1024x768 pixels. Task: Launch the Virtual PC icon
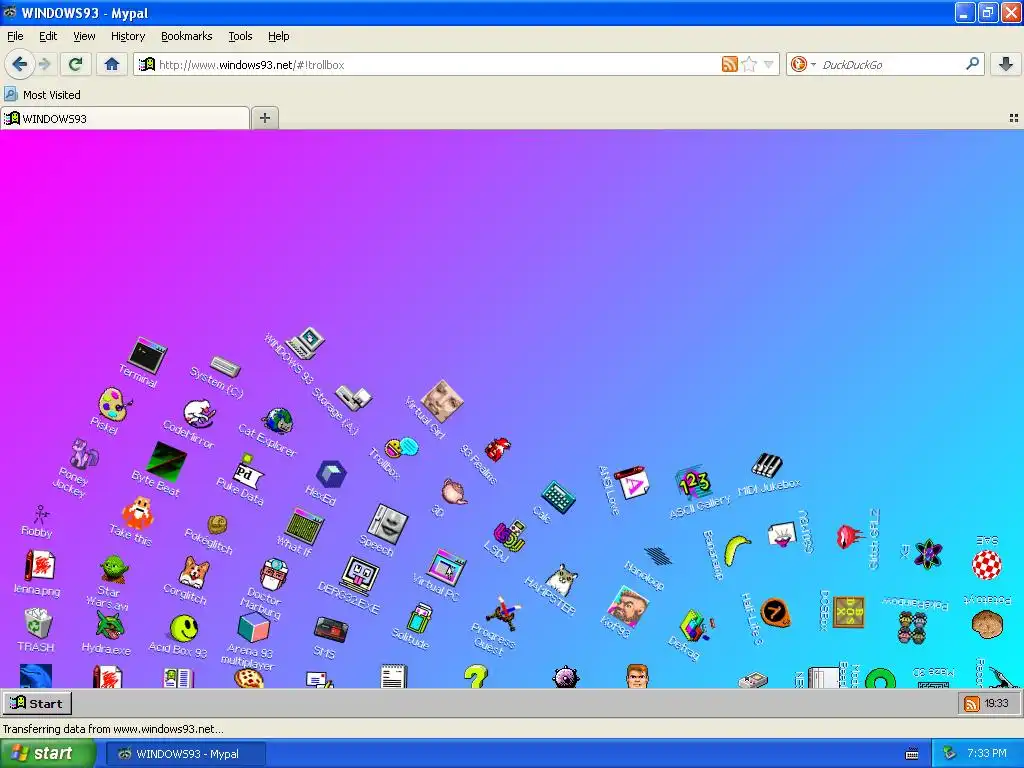point(447,568)
